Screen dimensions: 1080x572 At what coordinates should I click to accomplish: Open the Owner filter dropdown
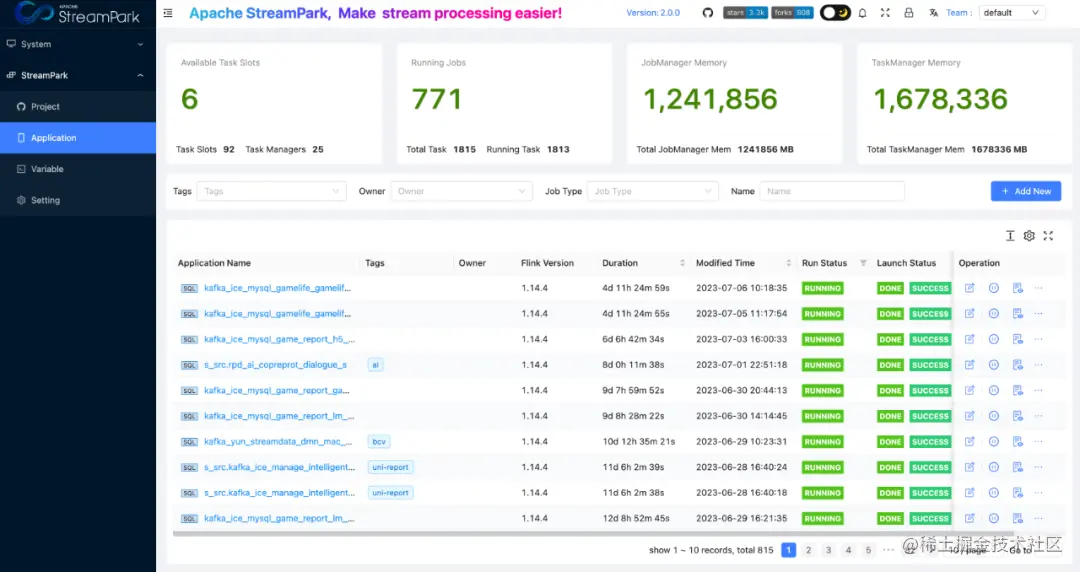pyautogui.click(x=461, y=192)
